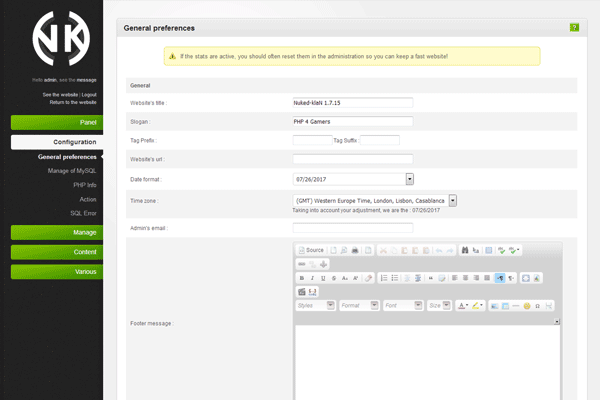Toggle bold formatting in footer editor
The height and width of the screenshot is (400, 600).
(x=302, y=277)
